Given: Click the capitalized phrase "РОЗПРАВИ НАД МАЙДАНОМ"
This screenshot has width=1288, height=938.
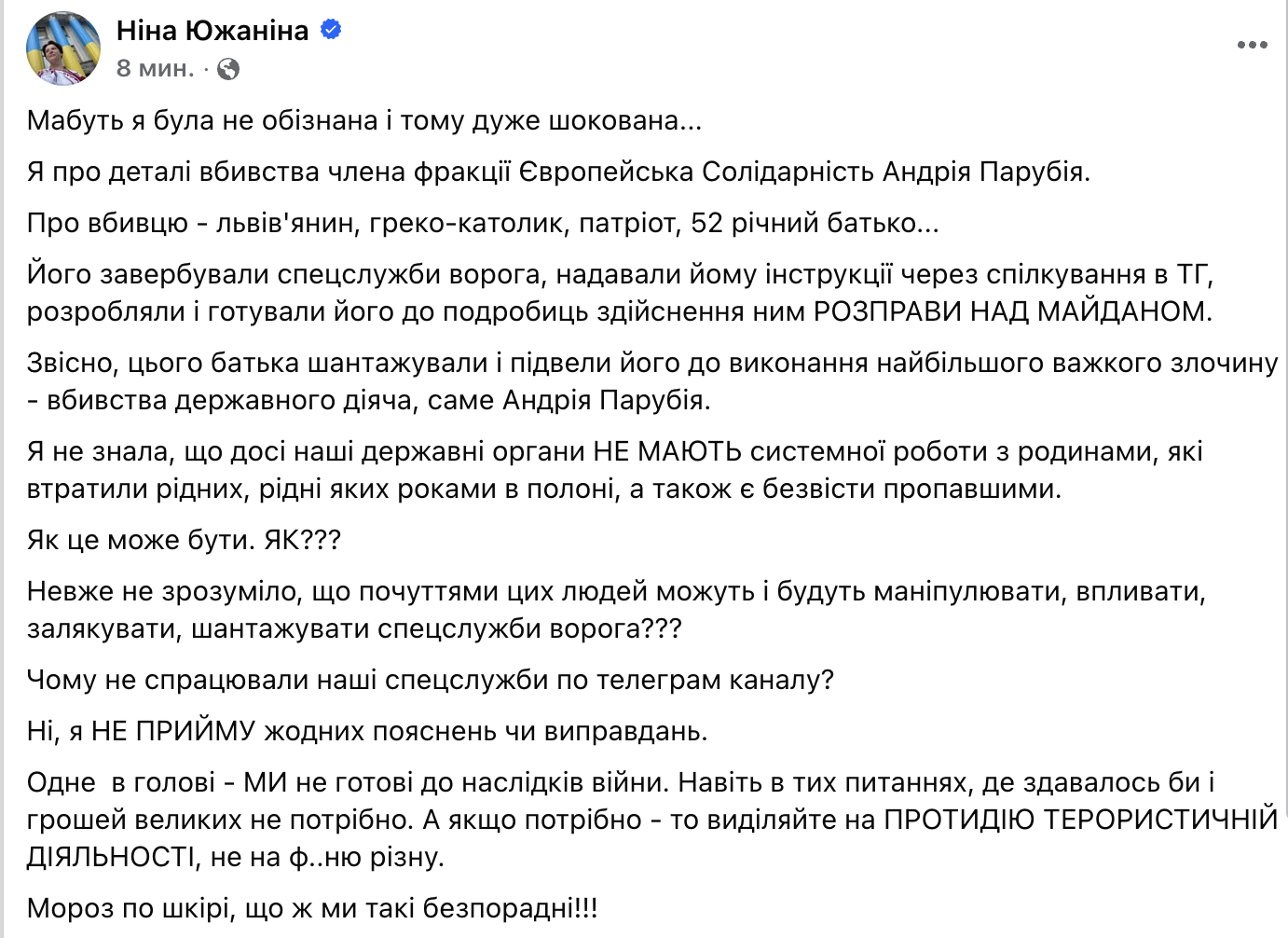Looking at the screenshot, I should 1012,311.
